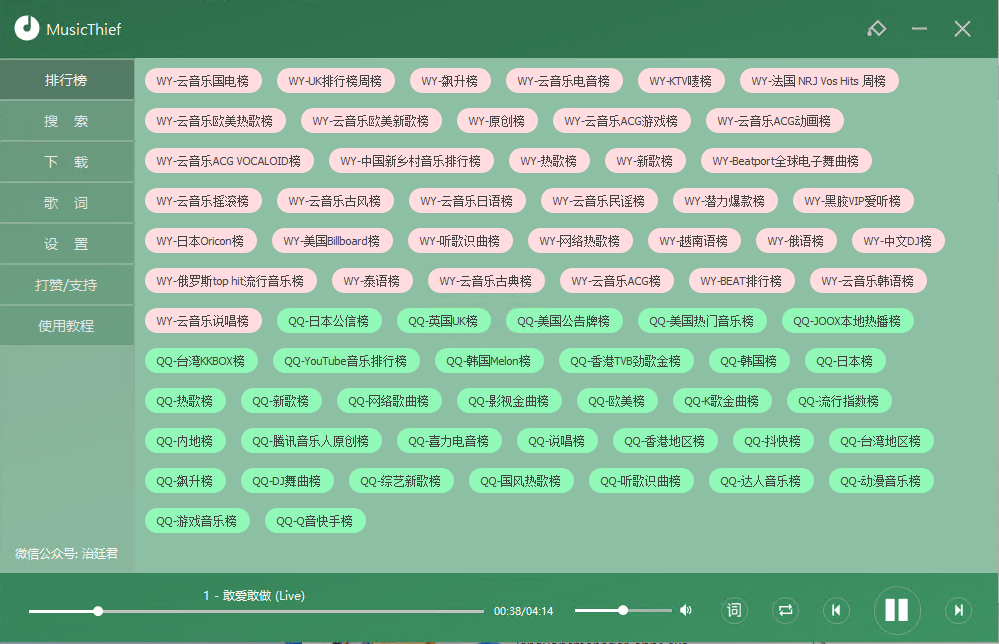The width and height of the screenshot is (999, 644).
Task: Skip to next track
Action: click(x=958, y=610)
